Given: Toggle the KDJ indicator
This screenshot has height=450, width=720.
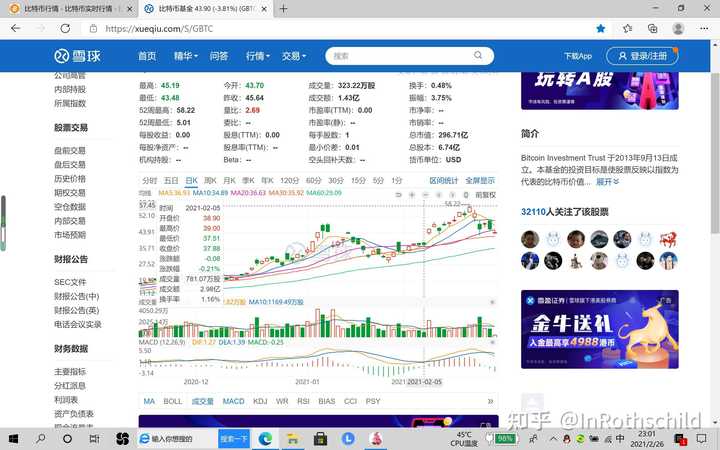Looking at the screenshot, I should (260, 401).
